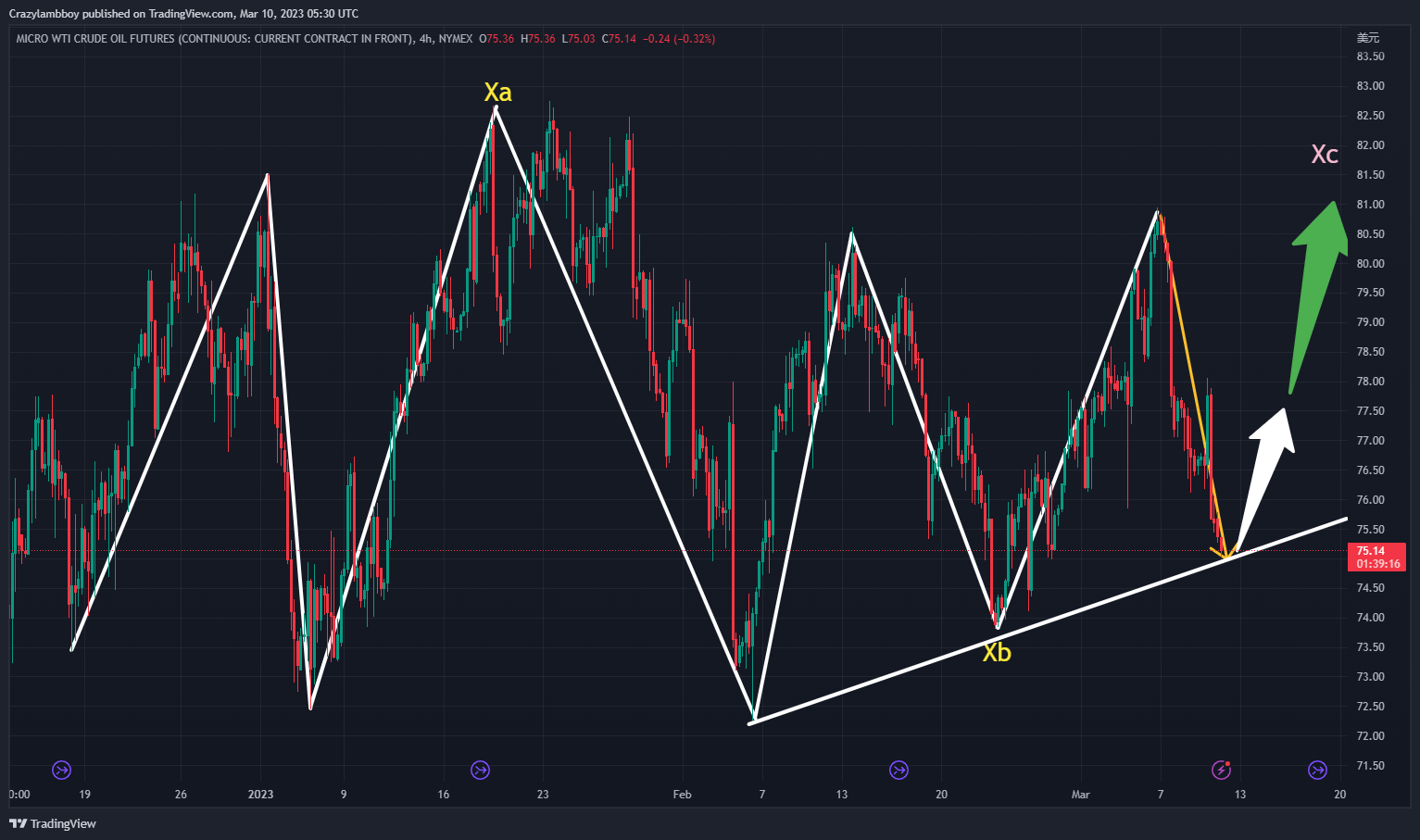Click the 23 date label on time axis
This screenshot has height=840, width=1420.
pyautogui.click(x=543, y=795)
